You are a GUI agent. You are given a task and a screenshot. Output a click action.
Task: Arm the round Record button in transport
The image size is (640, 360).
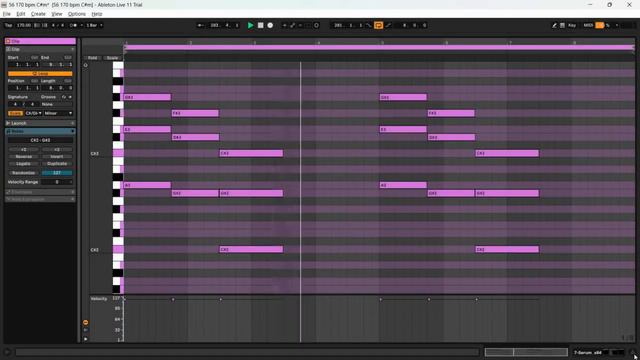[x=270, y=25]
